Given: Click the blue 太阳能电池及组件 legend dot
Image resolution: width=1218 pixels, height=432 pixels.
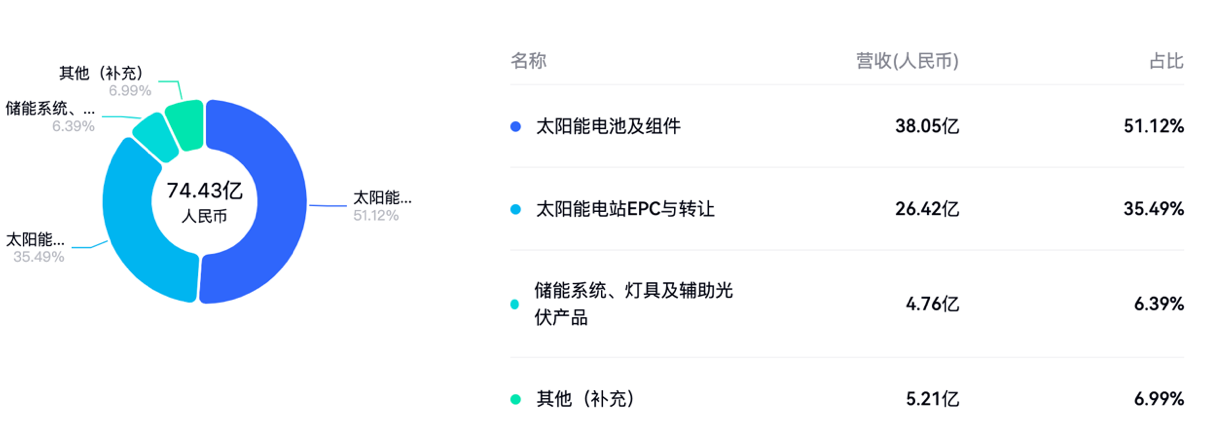Looking at the screenshot, I should 516,127.
